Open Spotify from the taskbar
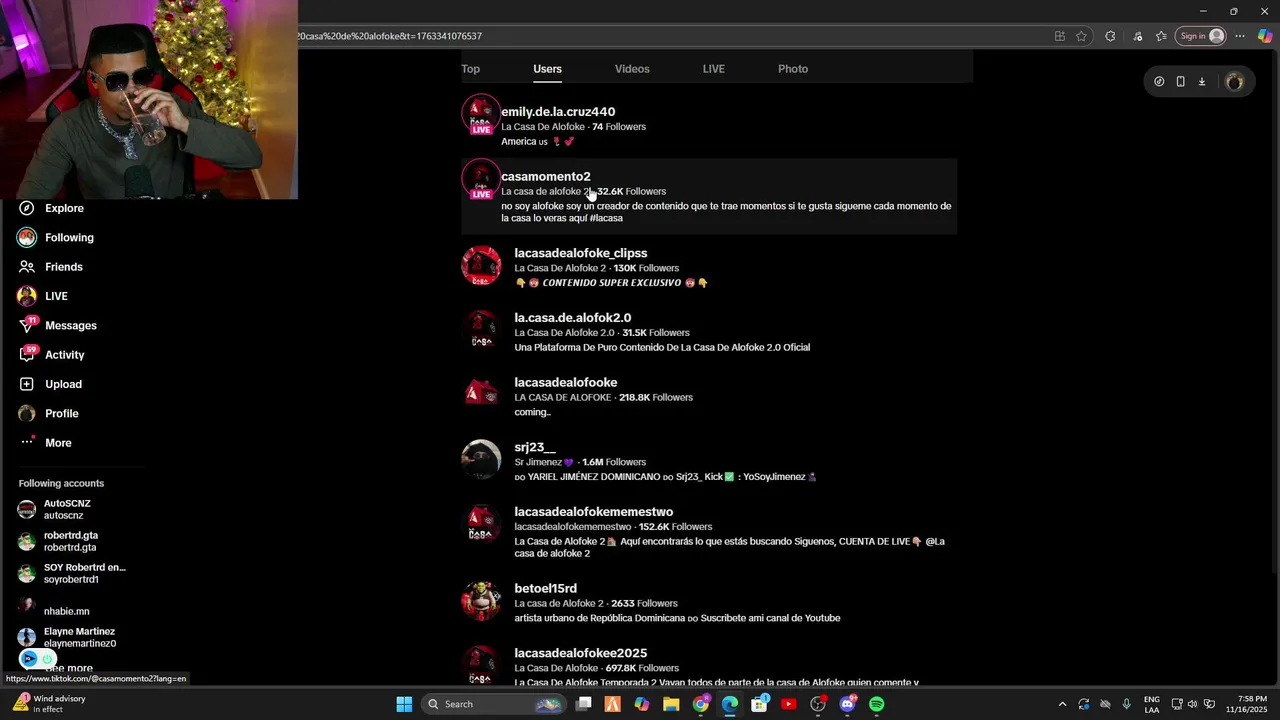This screenshot has height=720, width=1280. pyautogui.click(x=877, y=704)
